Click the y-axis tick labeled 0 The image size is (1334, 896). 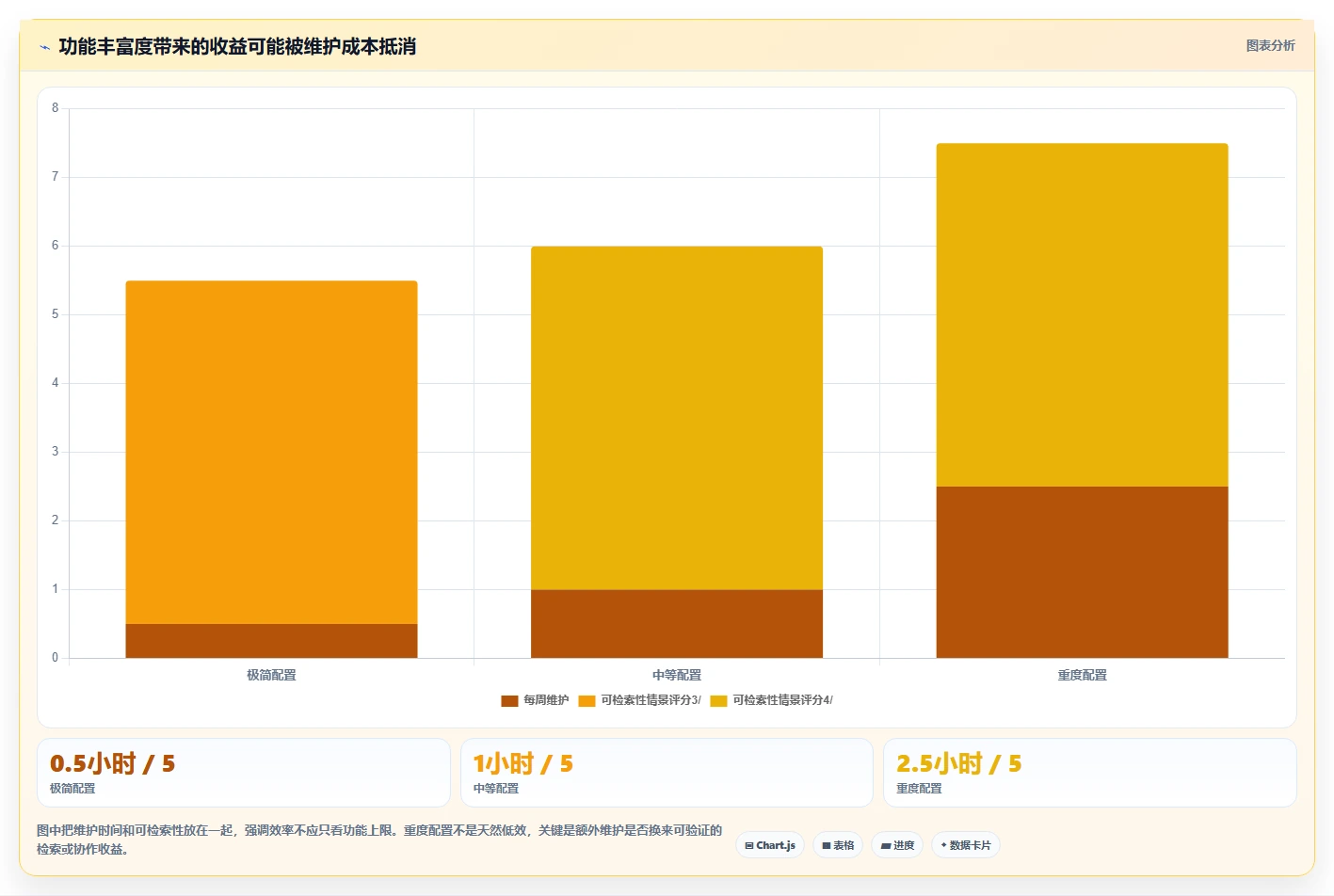coord(55,658)
